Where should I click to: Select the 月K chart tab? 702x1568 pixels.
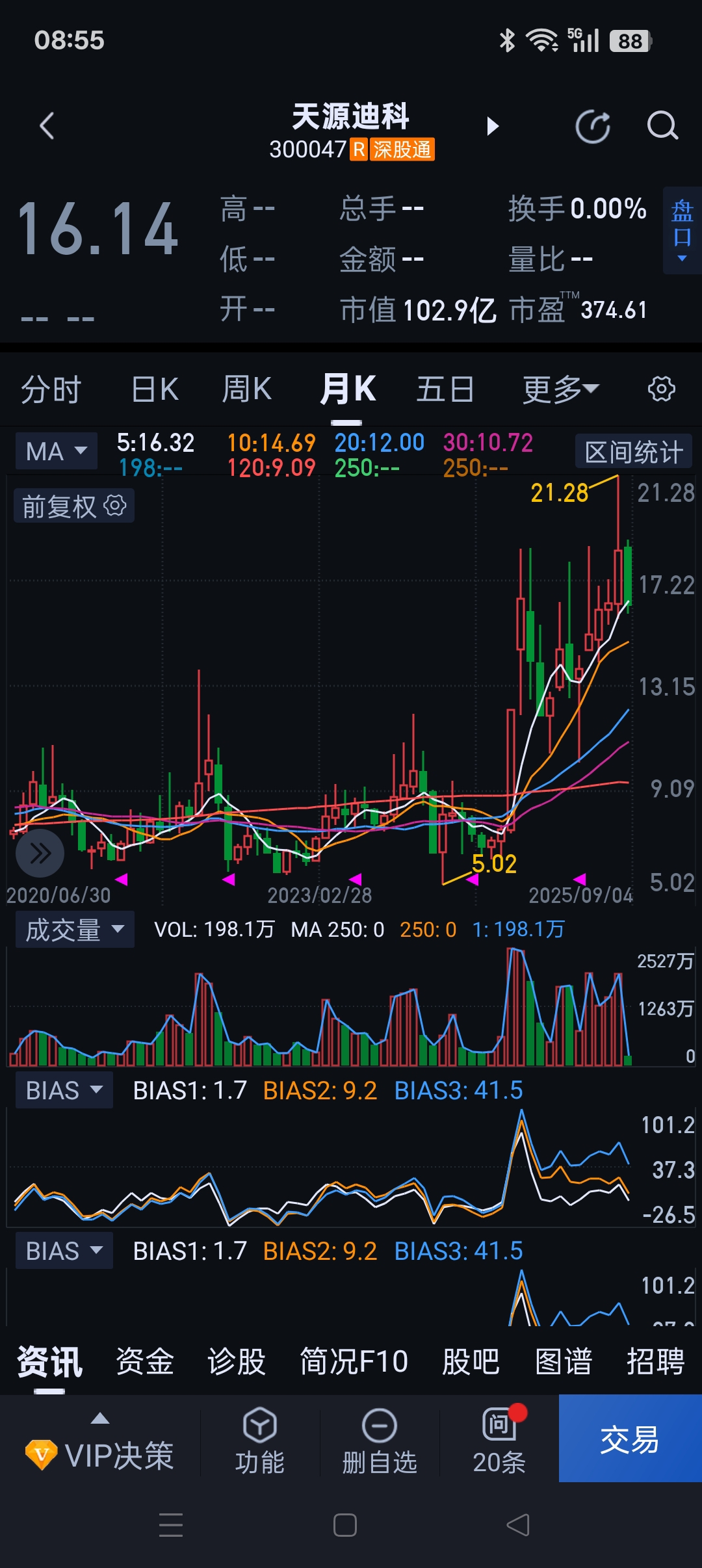point(348,389)
